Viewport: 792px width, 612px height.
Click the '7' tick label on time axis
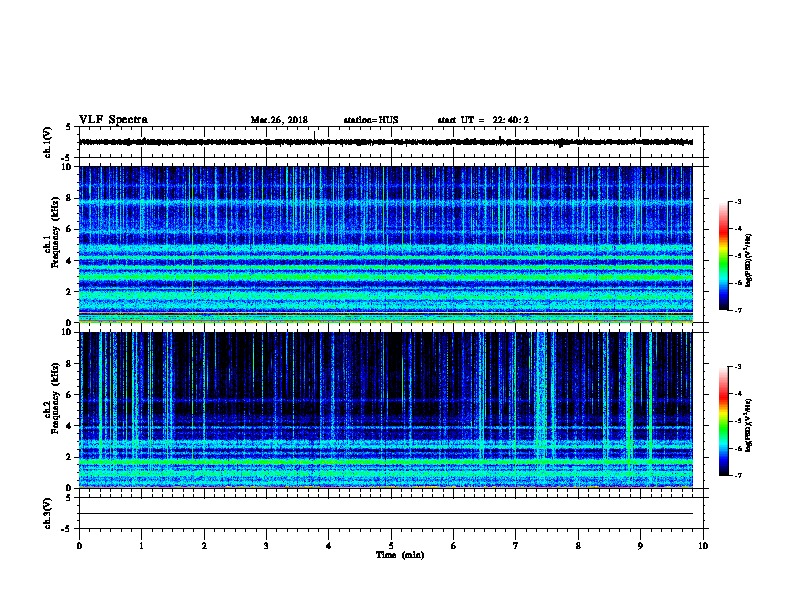tap(516, 546)
